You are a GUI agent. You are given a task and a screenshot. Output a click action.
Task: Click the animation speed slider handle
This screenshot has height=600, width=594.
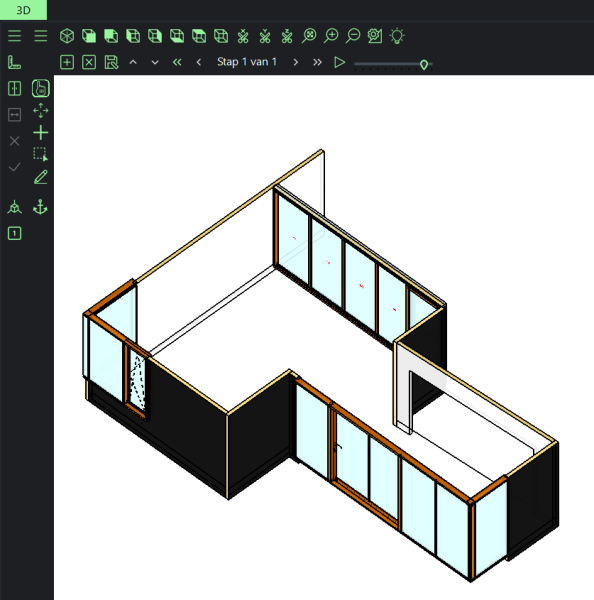(x=424, y=65)
